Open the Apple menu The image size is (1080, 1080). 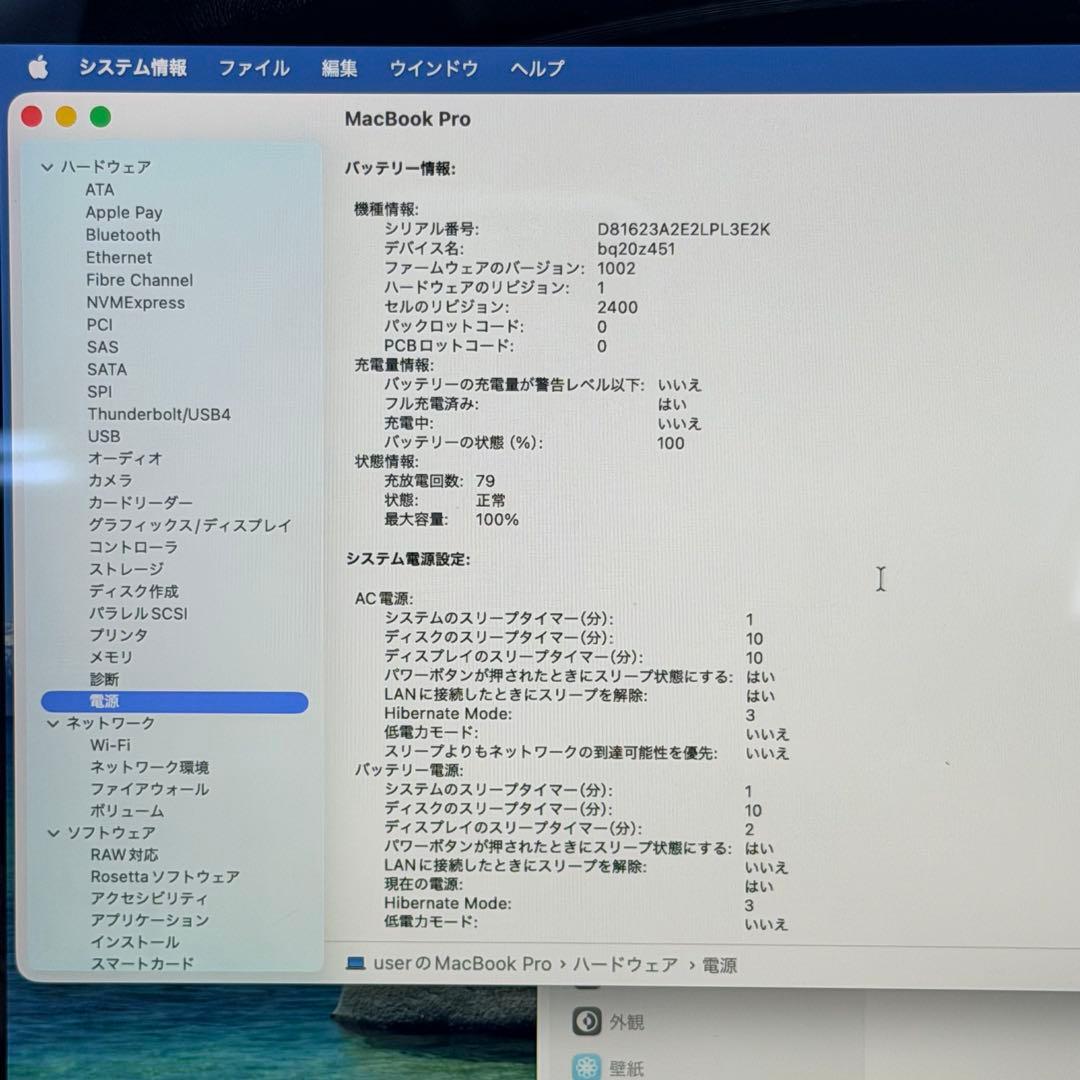[x=37, y=68]
